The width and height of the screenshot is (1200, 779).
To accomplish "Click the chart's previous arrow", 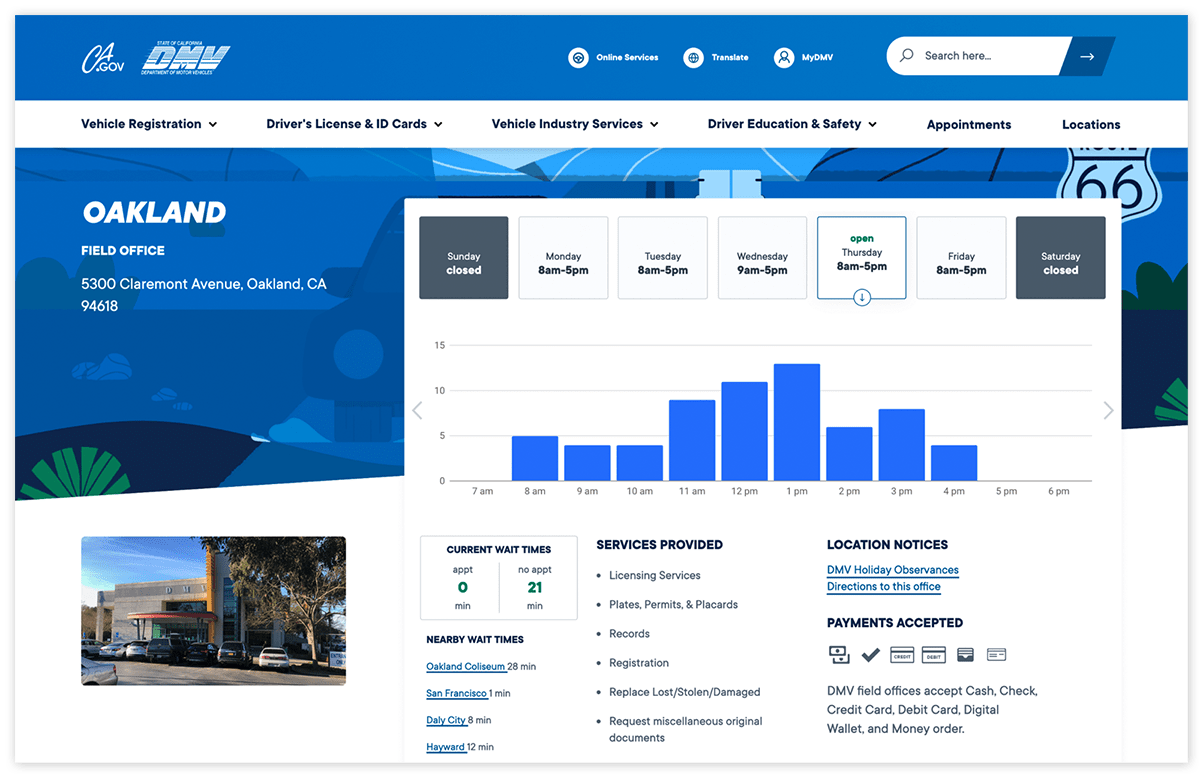I will point(418,410).
